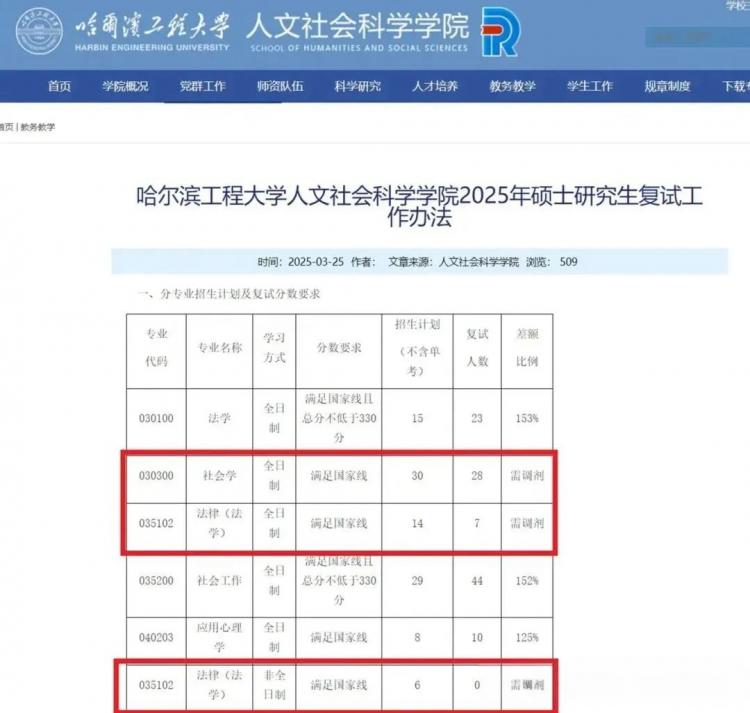This screenshot has width=750, height=713.
Task: Click the 社会学 row's retest count 28
Action: point(477,476)
